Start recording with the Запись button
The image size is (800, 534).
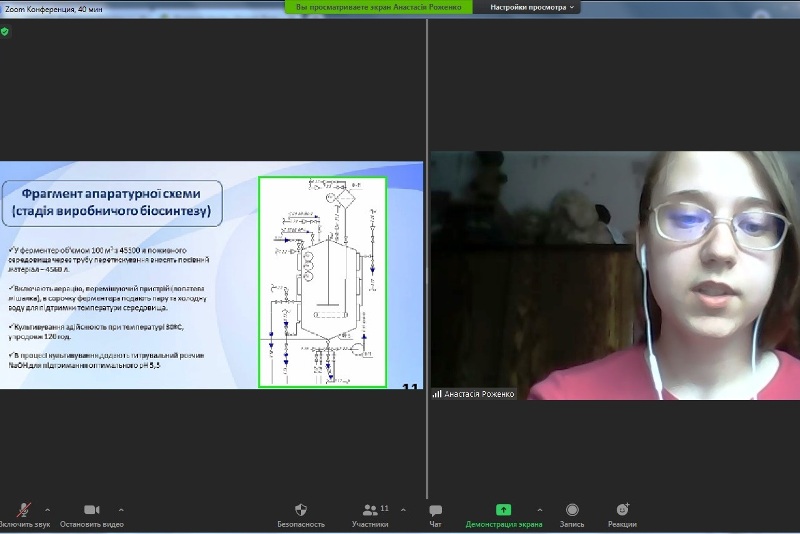pyautogui.click(x=572, y=510)
